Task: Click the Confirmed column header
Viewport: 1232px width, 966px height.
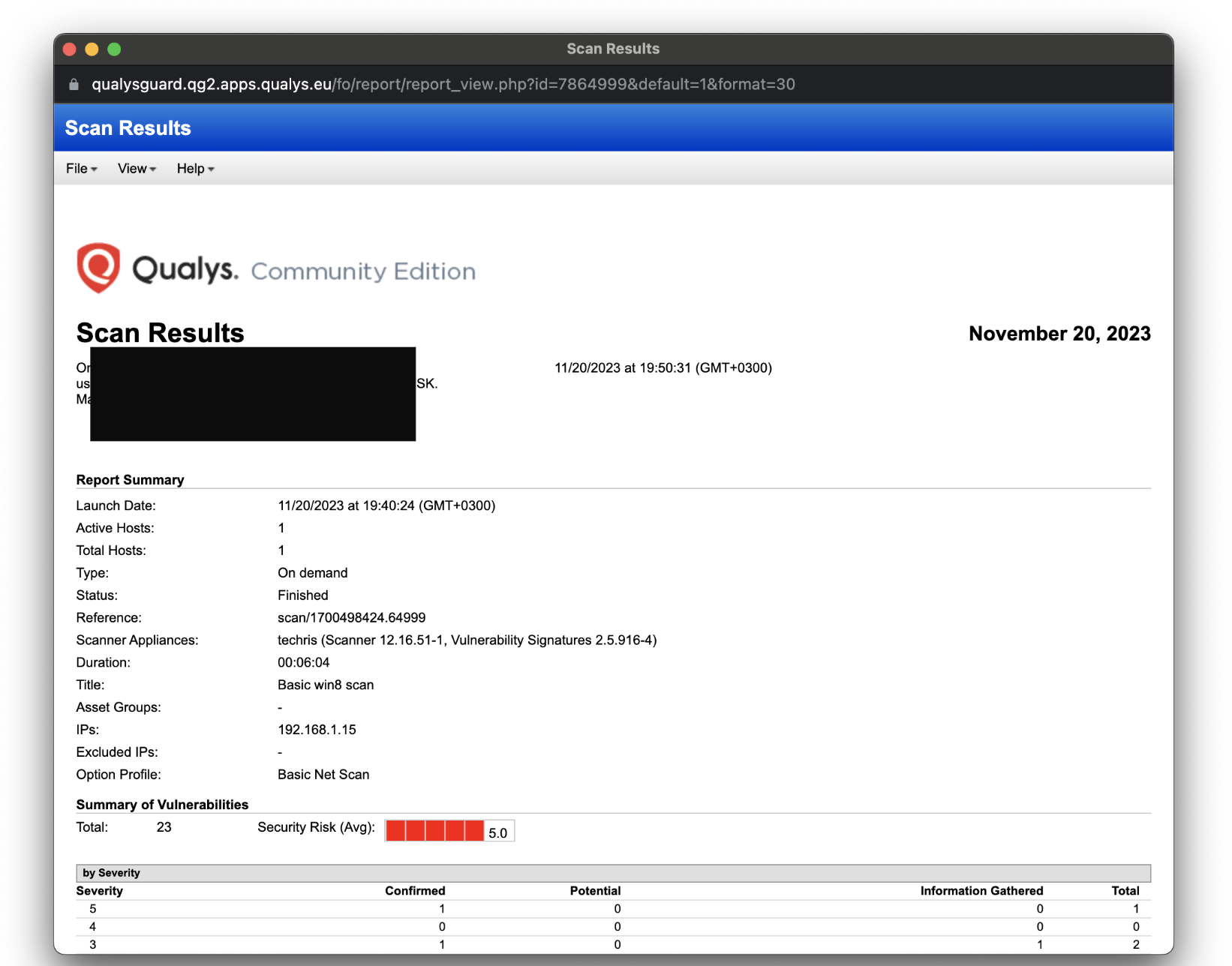Action: pyautogui.click(x=415, y=891)
